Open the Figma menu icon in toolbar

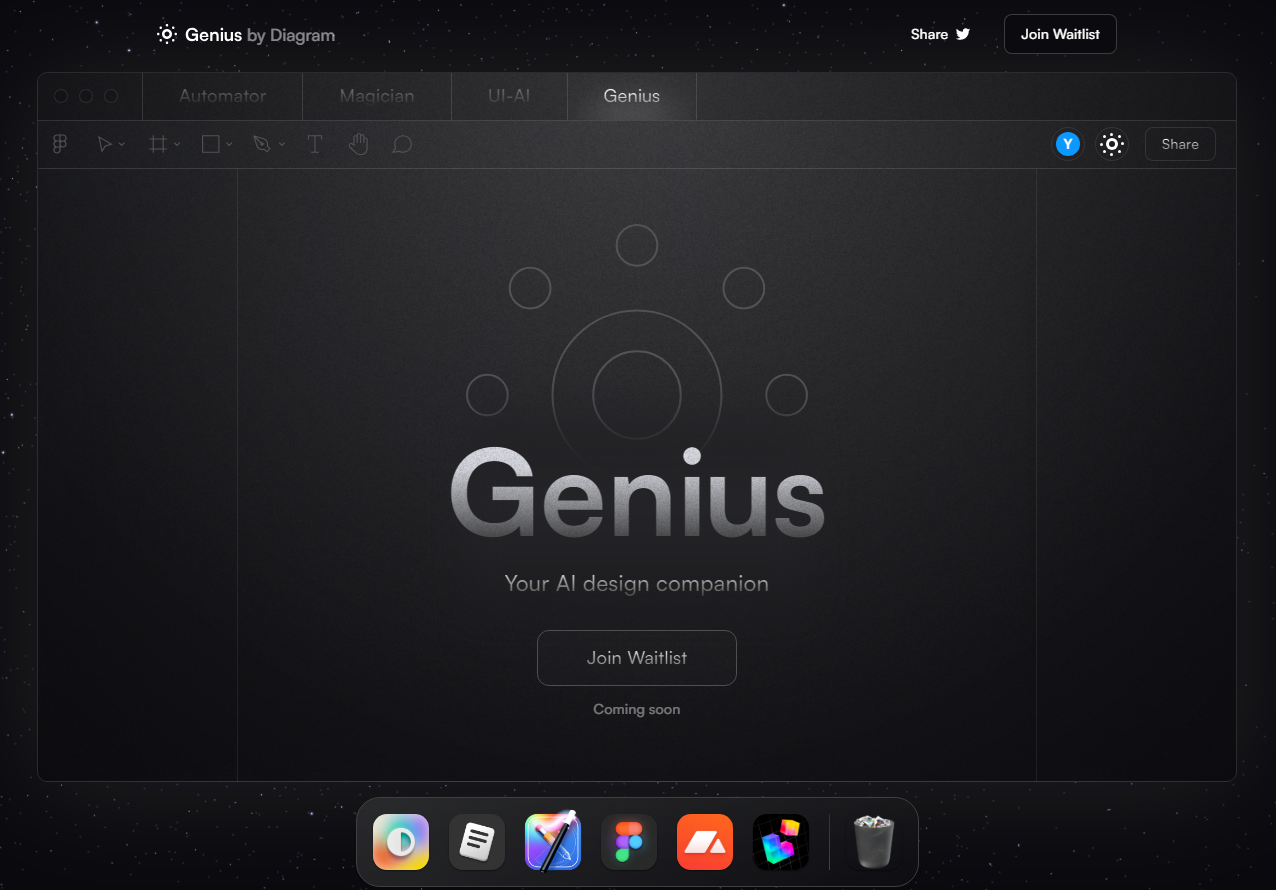coord(60,144)
